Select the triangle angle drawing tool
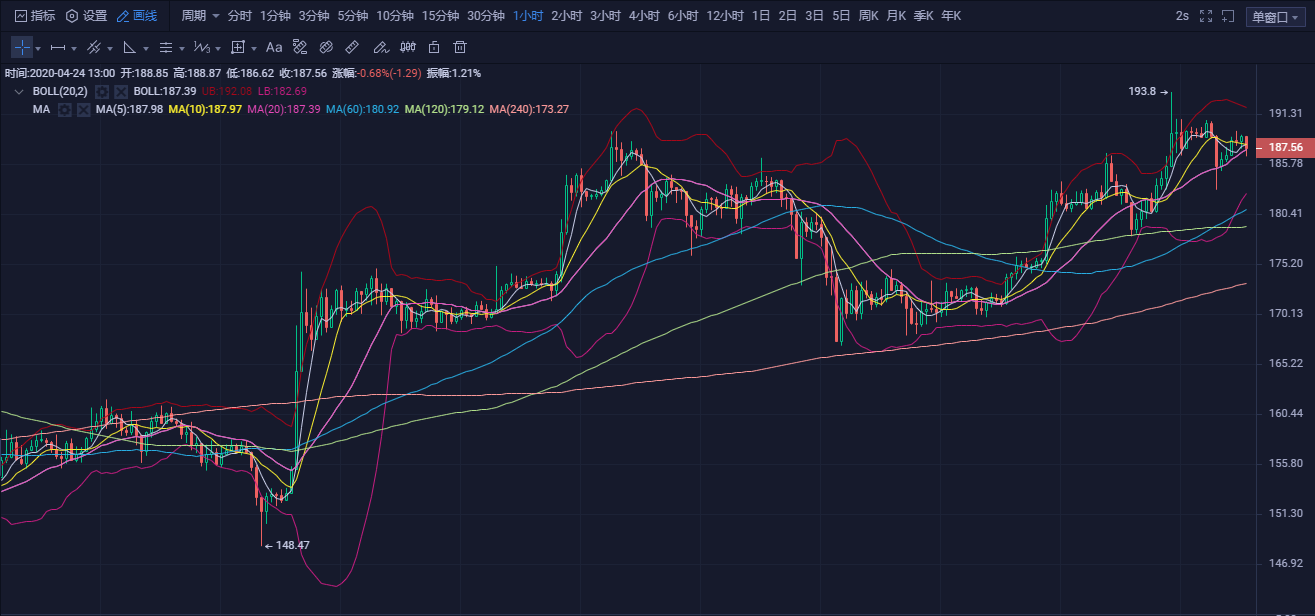 pyautogui.click(x=130, y=47)
